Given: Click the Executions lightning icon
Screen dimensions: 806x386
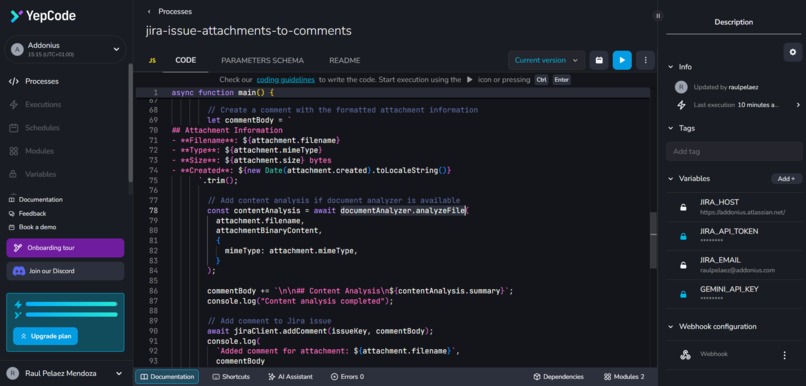Looking at the screenshot, I should [14, 104].
